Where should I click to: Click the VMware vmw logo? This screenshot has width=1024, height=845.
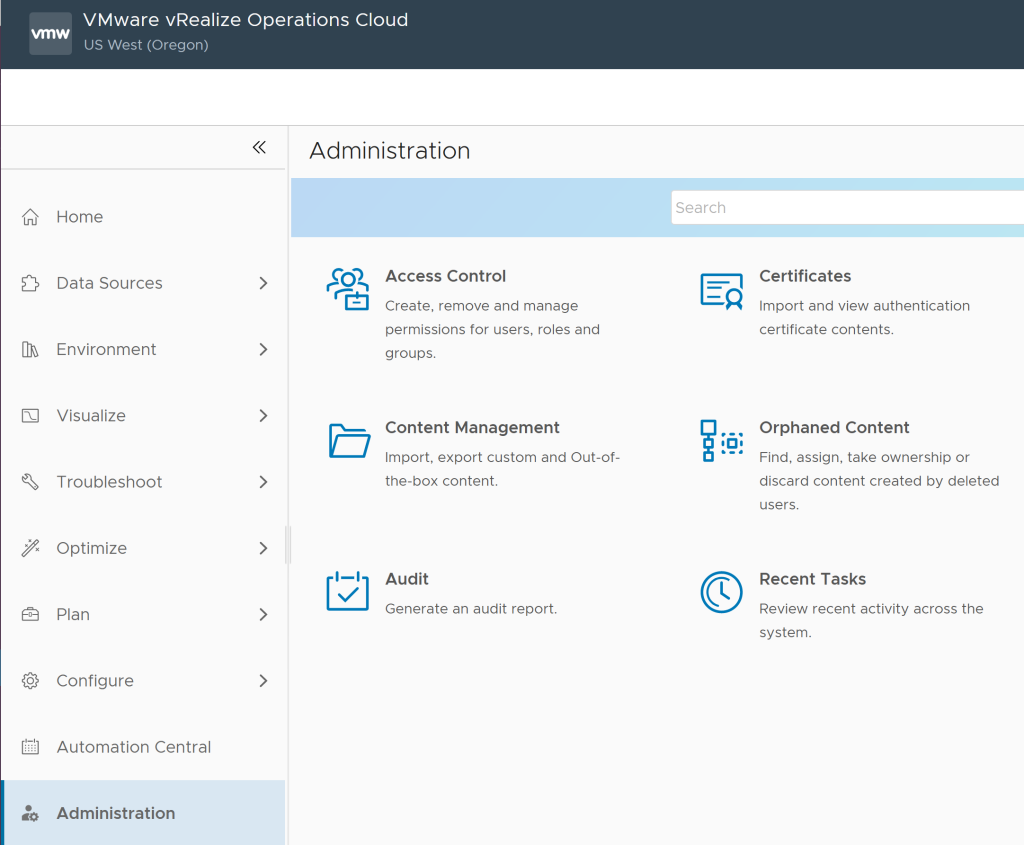click(50, 33)
